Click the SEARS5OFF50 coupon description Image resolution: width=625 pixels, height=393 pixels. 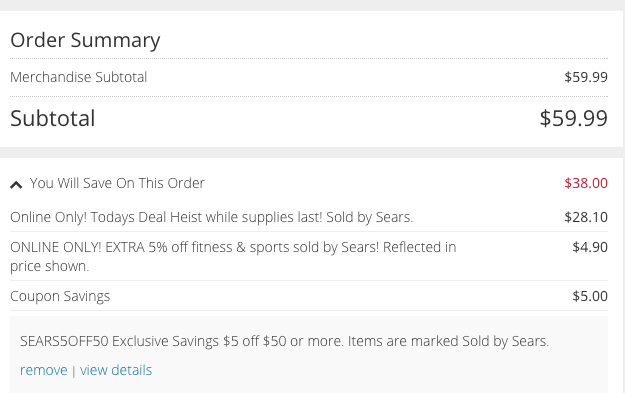point(285,341)
